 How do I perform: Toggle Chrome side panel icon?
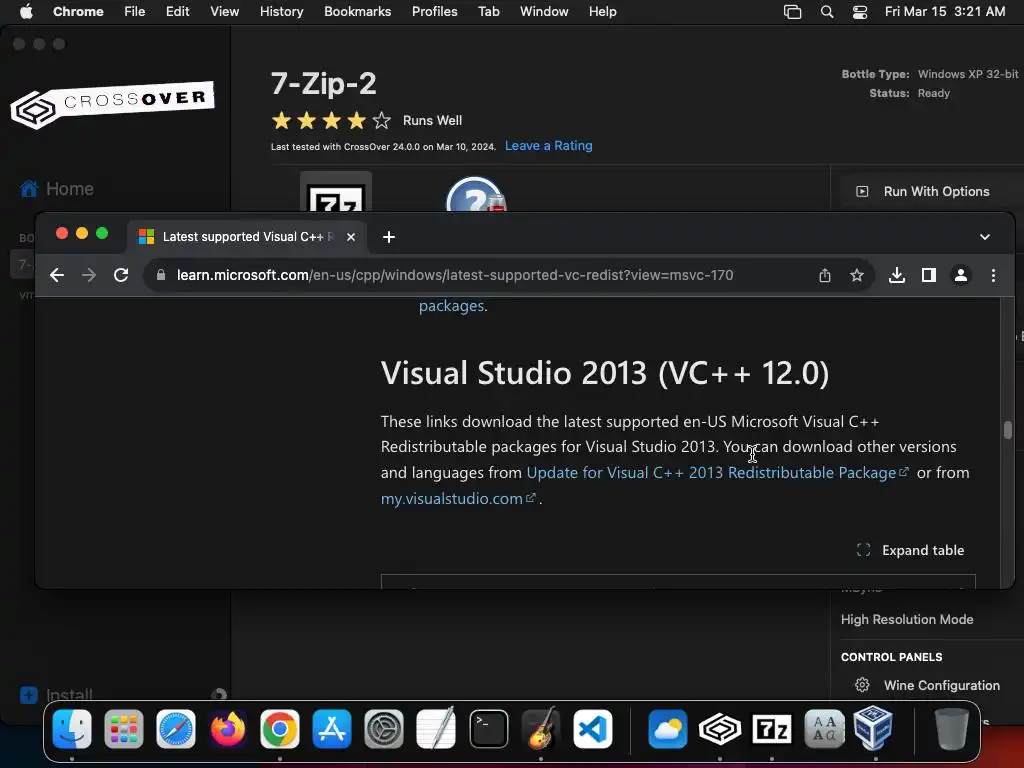click(x=929, y=275)
